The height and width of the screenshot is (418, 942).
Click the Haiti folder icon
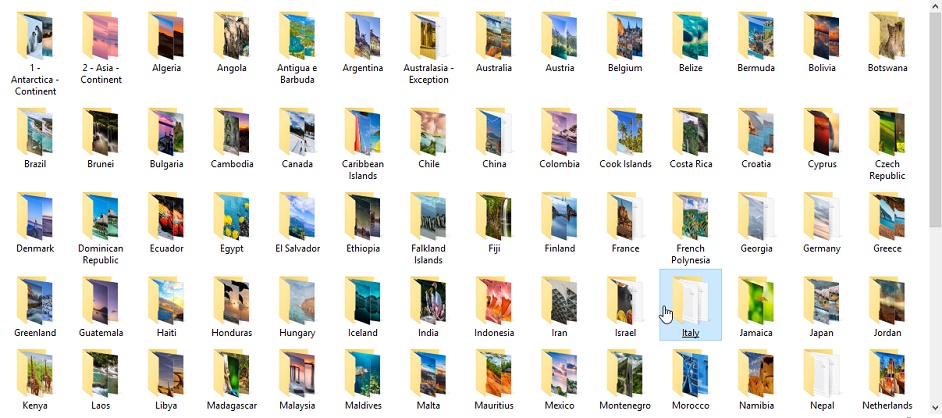coord(166,300)
